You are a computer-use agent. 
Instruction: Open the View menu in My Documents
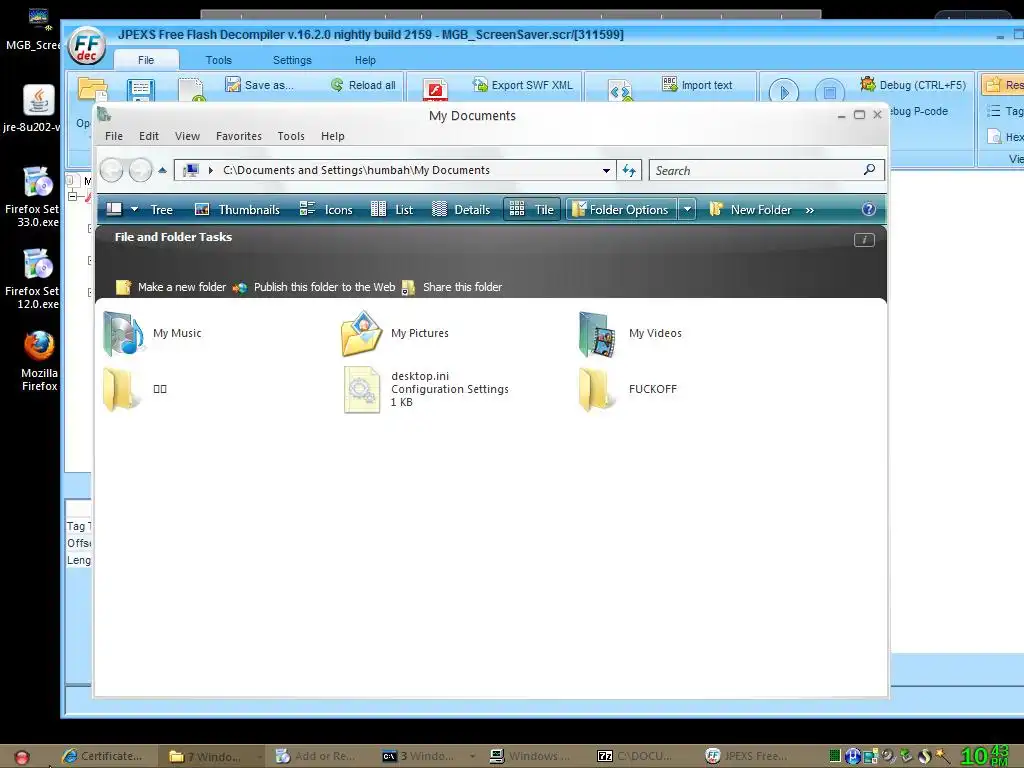pyautogui.click(x=187, y=136)
